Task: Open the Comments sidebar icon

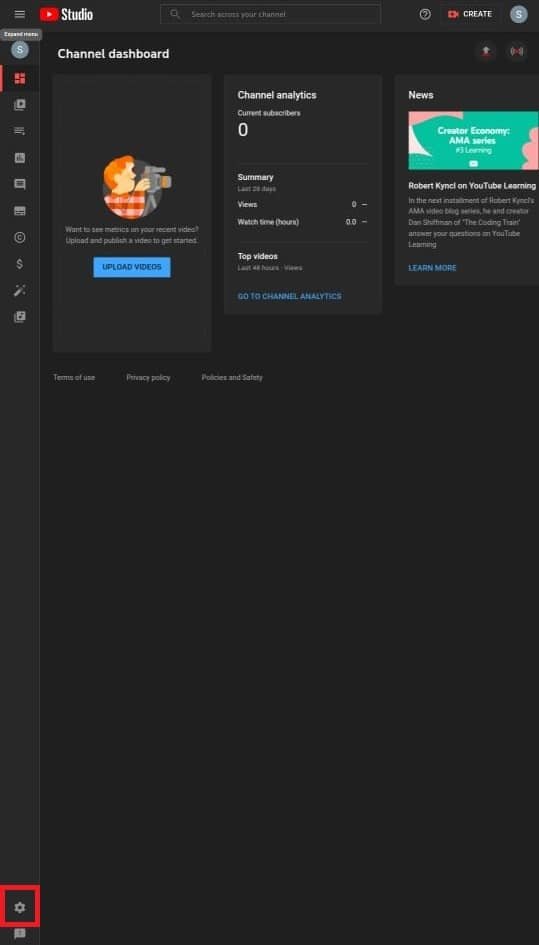Action: coord(20,184)
